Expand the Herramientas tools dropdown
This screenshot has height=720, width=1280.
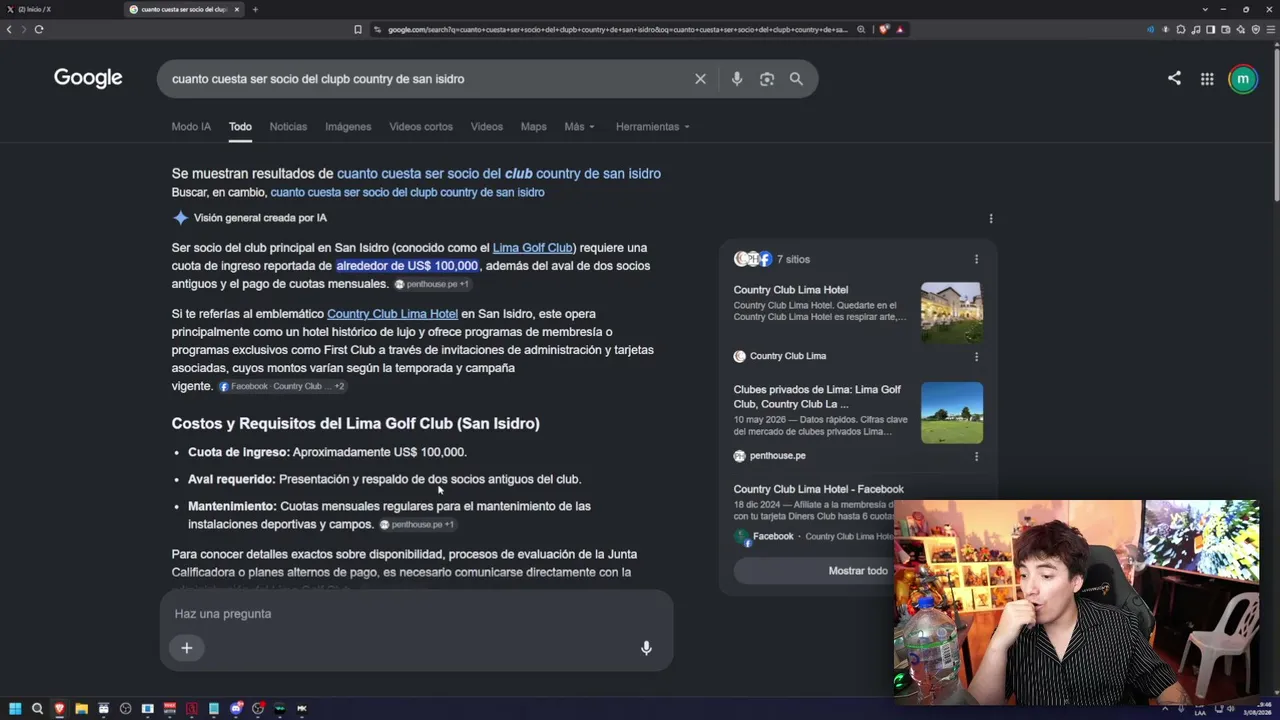tap(652, 127)
